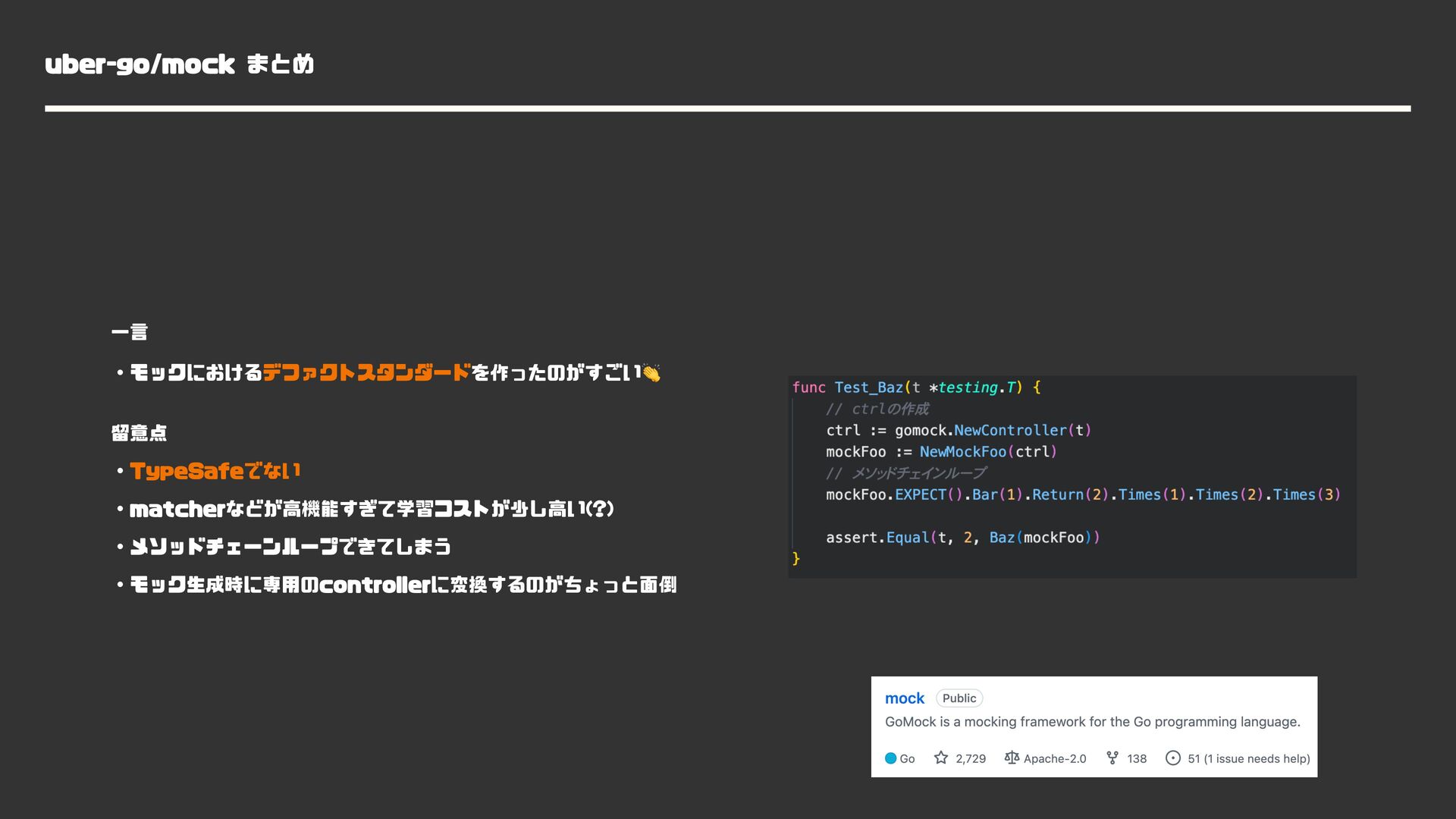
Task: Click the closing yellow brace in code
Action: pyautogui.click(x=796, y=559)
